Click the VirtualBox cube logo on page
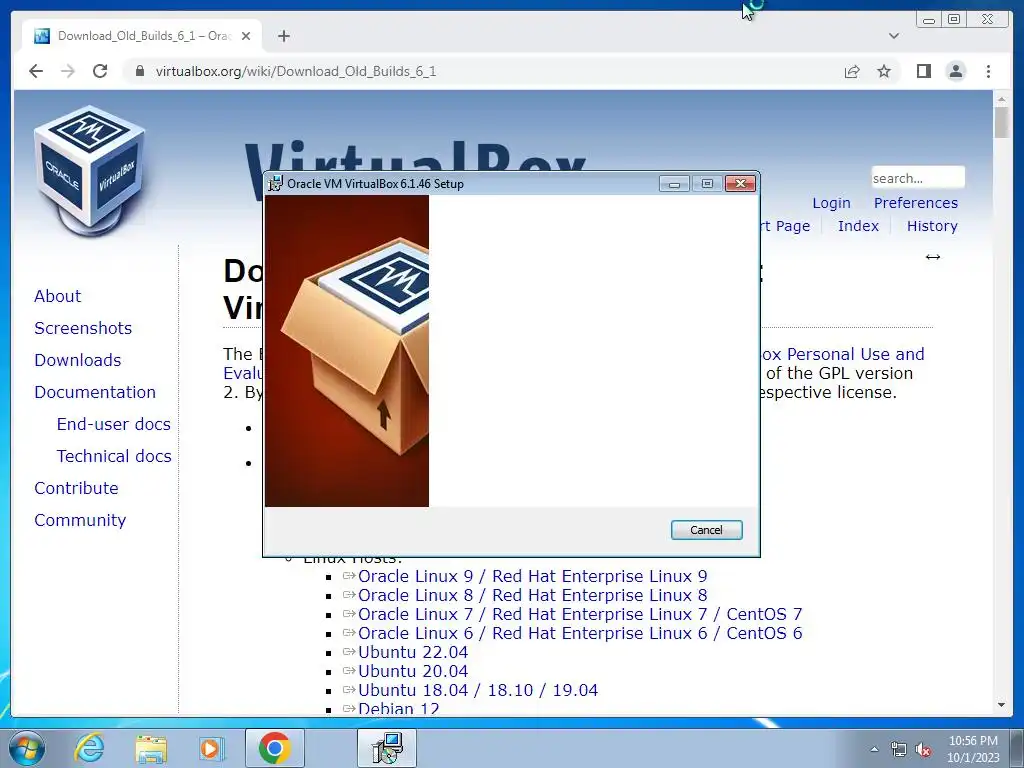This screenshot has width=1024, height=768. click(90, 170)
